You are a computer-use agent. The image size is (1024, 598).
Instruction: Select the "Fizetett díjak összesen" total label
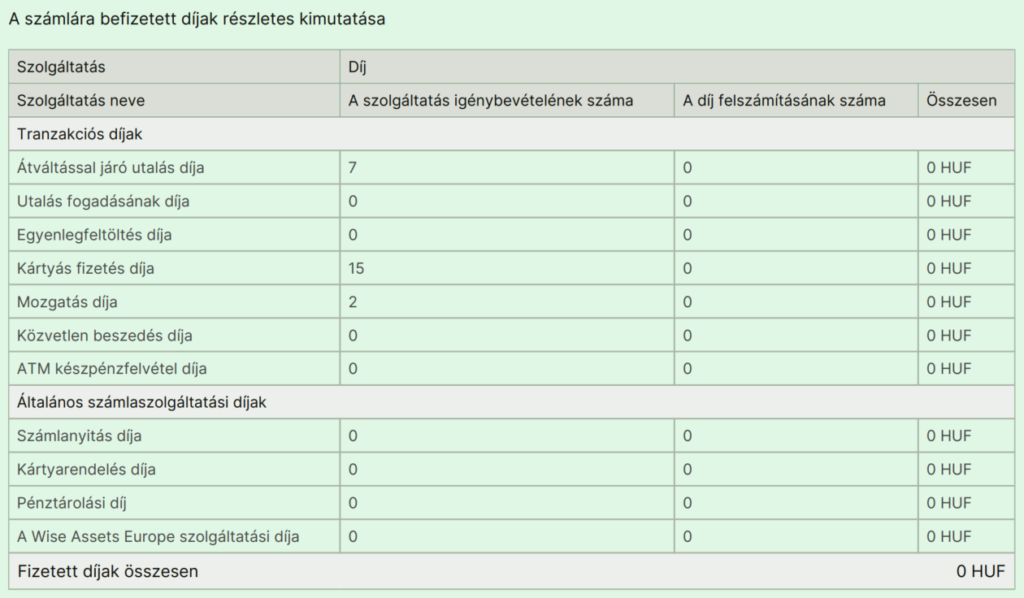(x=108, y=571)
